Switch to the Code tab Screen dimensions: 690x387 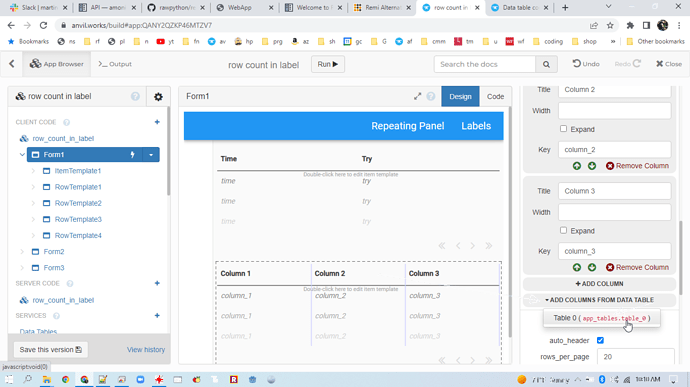pos(495,96)
